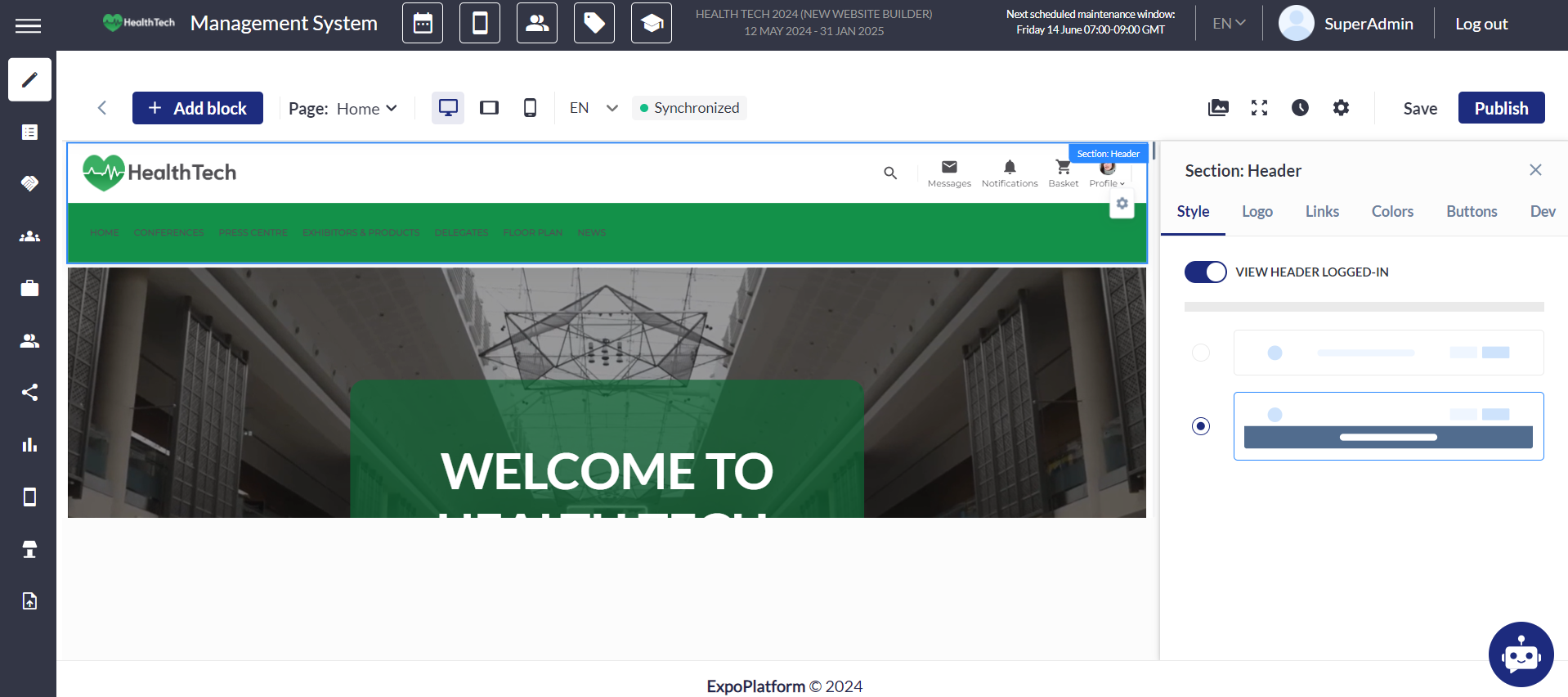Switch to mobile preview mode
Image resolution: width=1568 pixels, height=697 pixels.
tap(530, 108)
